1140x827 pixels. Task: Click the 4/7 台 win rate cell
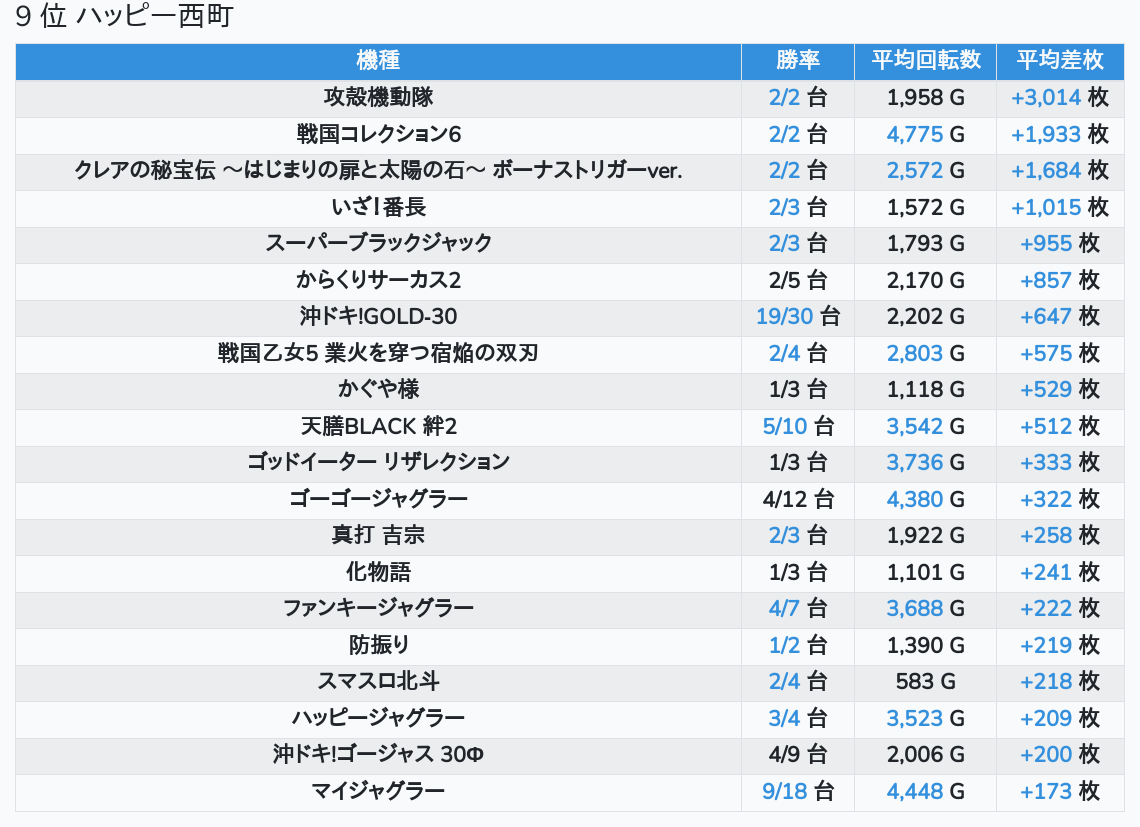click(x=798, y=608)
